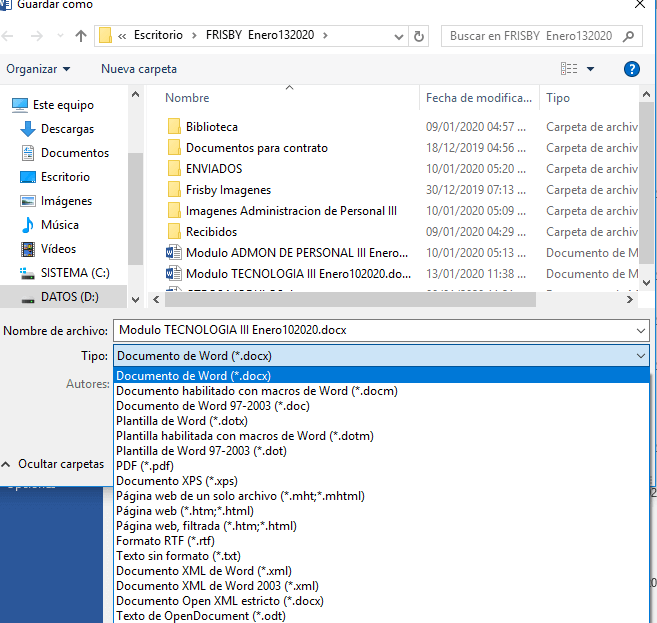Choose Documento XPS (*.xps) format
This screenshot has width=657, height=623.
[381, 481]
